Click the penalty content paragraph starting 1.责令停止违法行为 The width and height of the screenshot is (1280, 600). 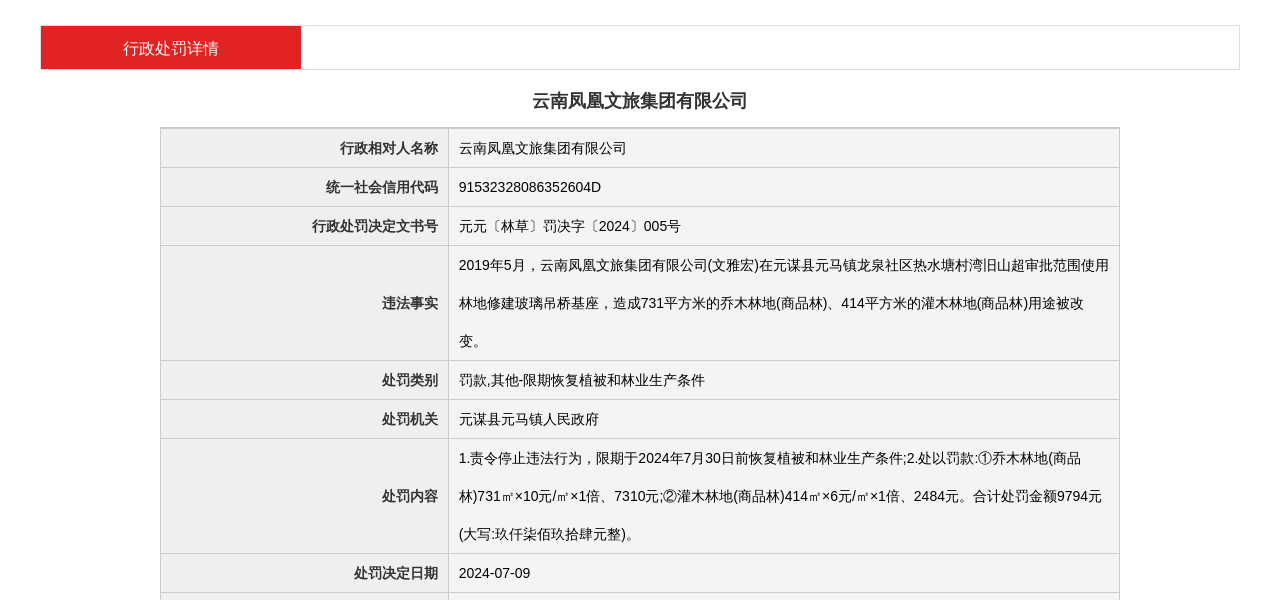point(780,496)
